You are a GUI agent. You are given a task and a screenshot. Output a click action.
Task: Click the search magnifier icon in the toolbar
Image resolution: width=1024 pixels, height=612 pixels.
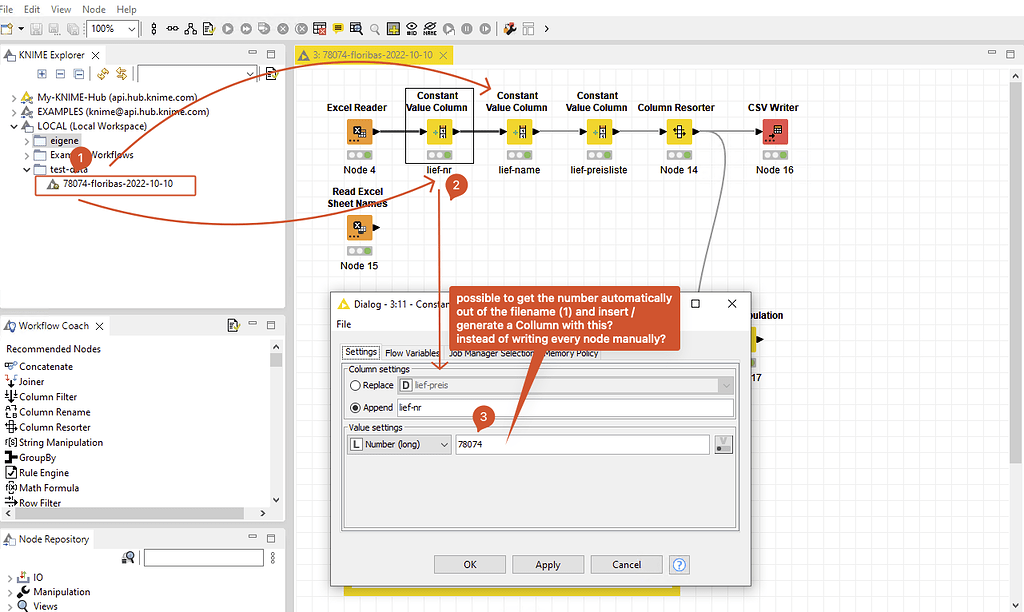coord(375,28)
